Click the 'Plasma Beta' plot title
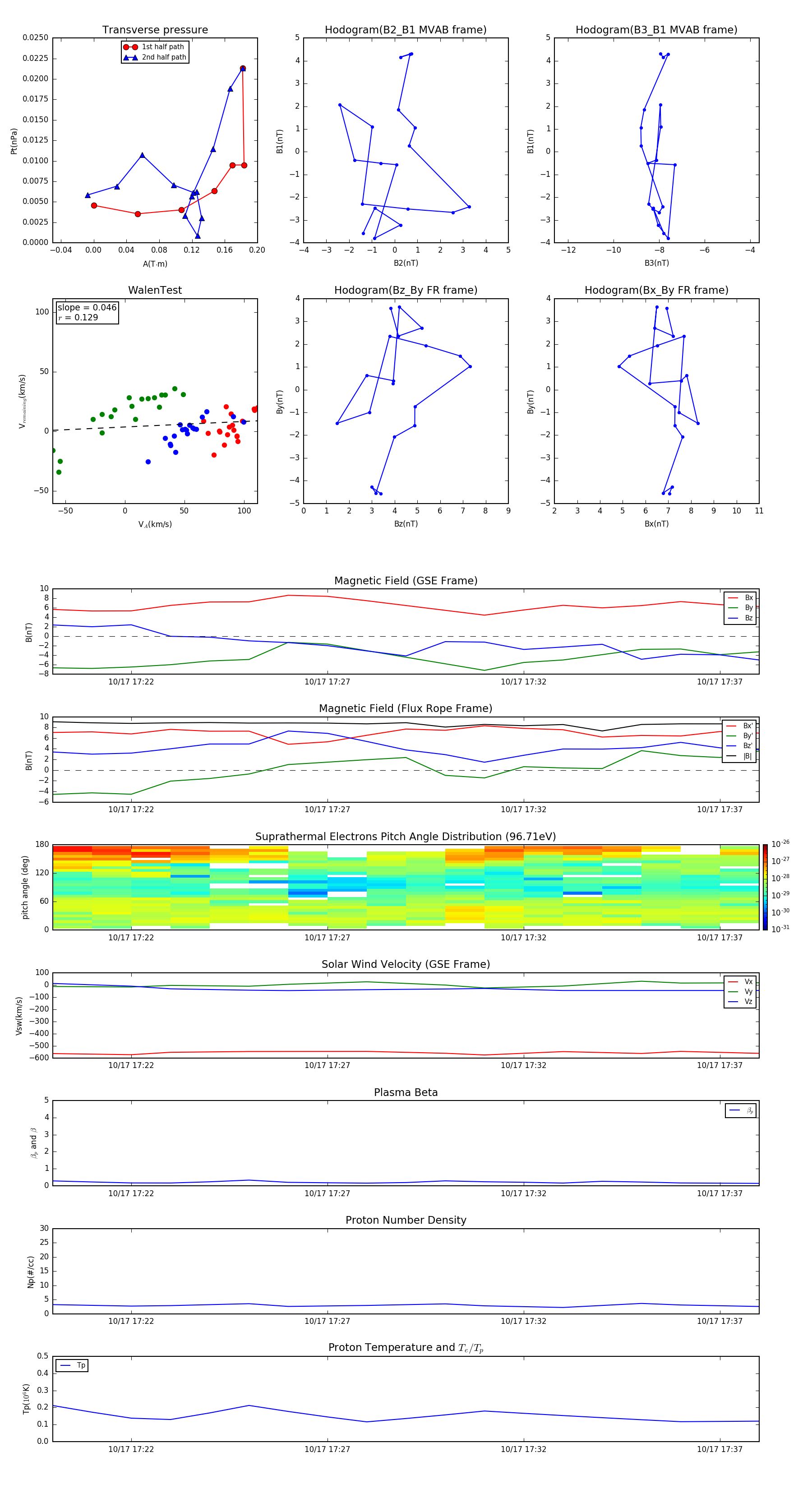Image resolution: width=812 pixels, height=1489 pixels. click(406, 1092)
